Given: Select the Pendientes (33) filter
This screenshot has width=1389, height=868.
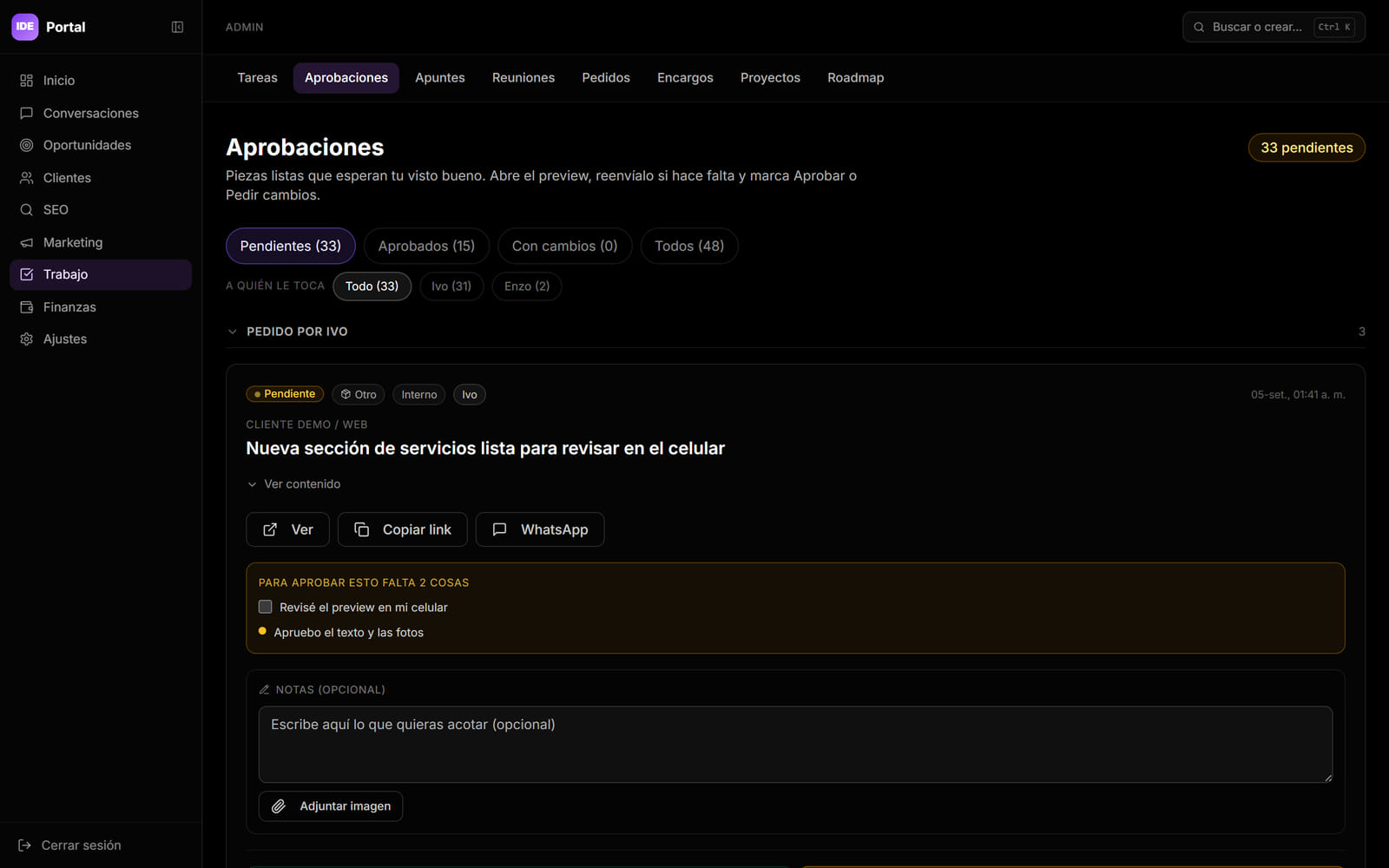Looking at the screenshot, I should pyautogui.click(x=291, y=246).
